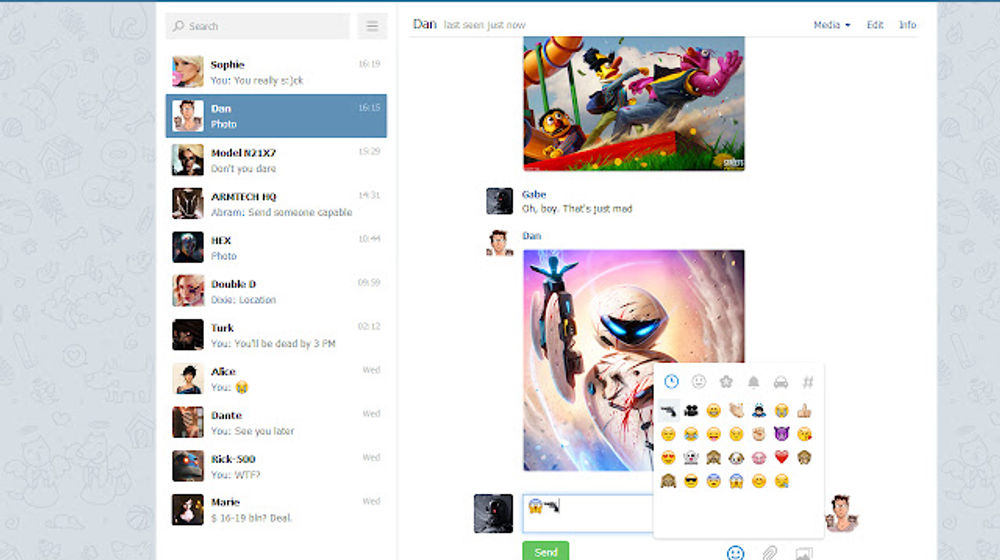Send the message with the Send button
The width and height of the screenshot is (1000, 560).
pos(546,551)
